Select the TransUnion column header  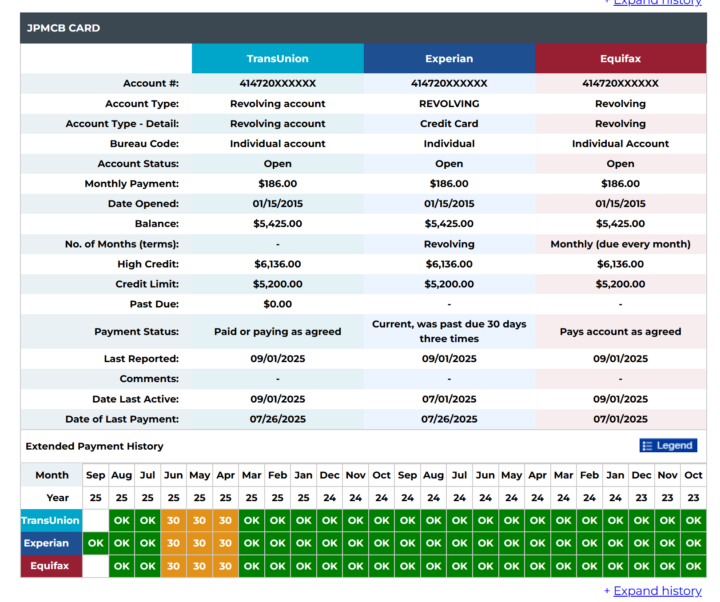tap(278, 58)
